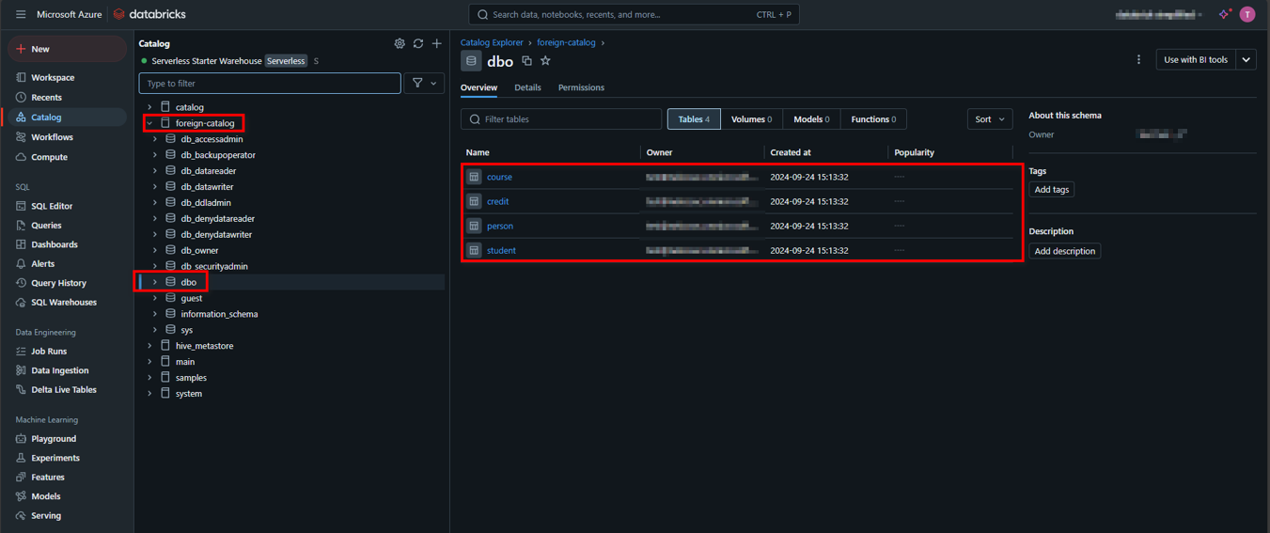The height and width of the screenshot is (533, 1270).
Task: Select the Volumes 0 tab
Action: pos(751,119)
